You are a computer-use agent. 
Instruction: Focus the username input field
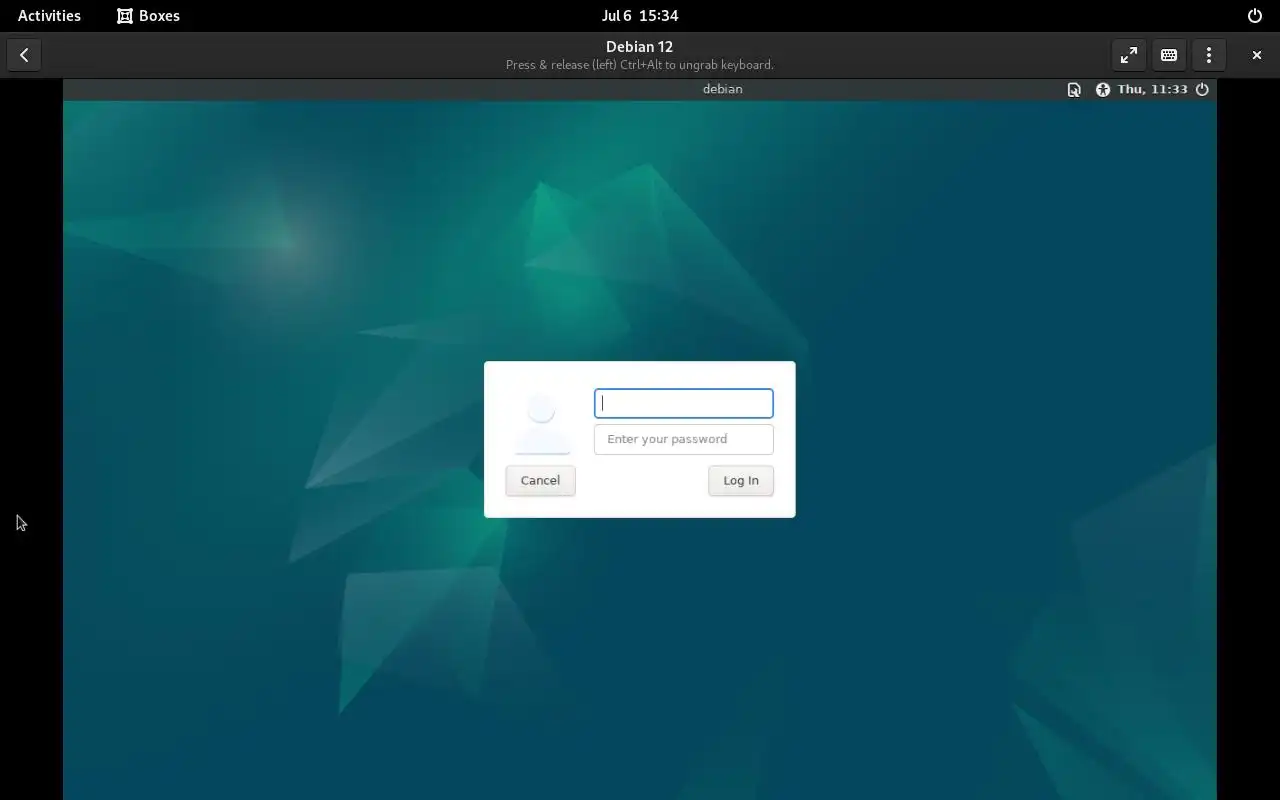point(684,403)
